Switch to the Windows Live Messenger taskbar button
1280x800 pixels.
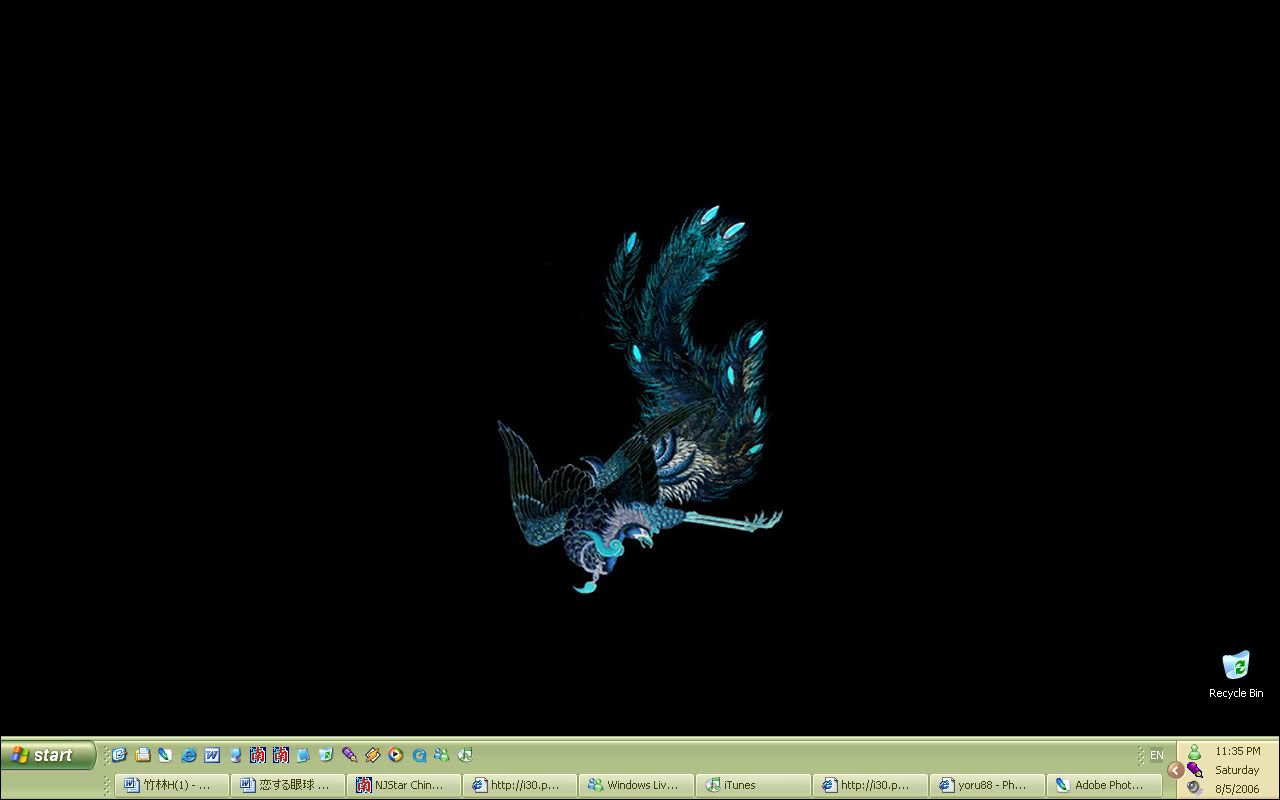pos(637,785)
